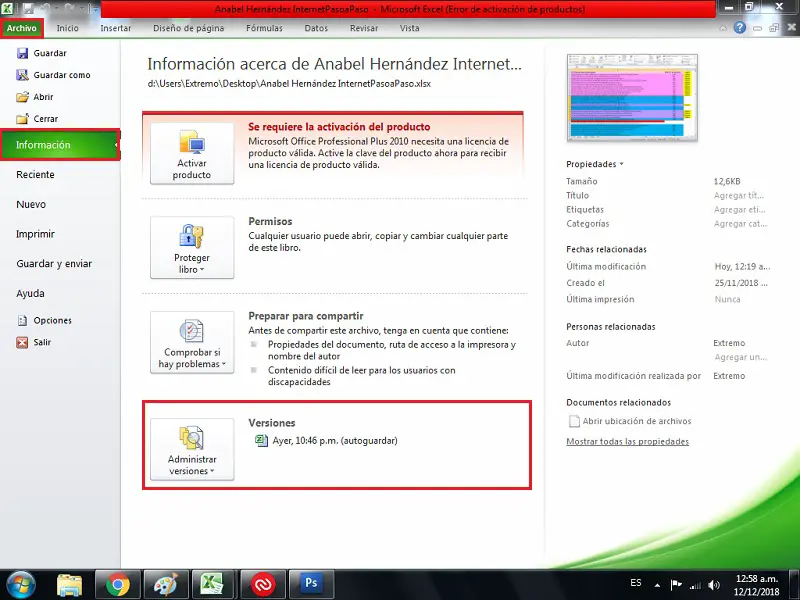
Task: Select Información in the backstage menu
Action: pos(60,145)
